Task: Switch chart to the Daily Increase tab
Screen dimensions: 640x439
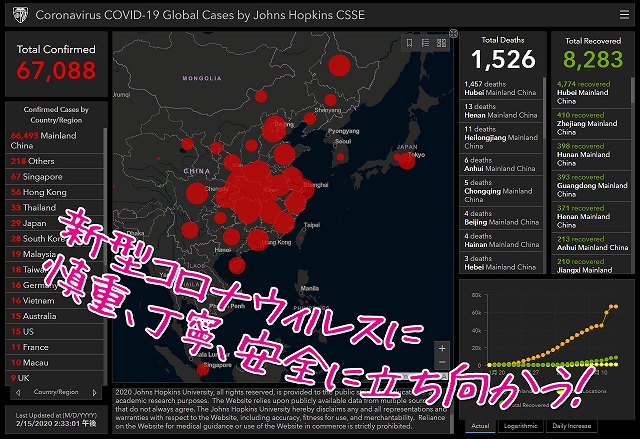Action: [571, 426]
